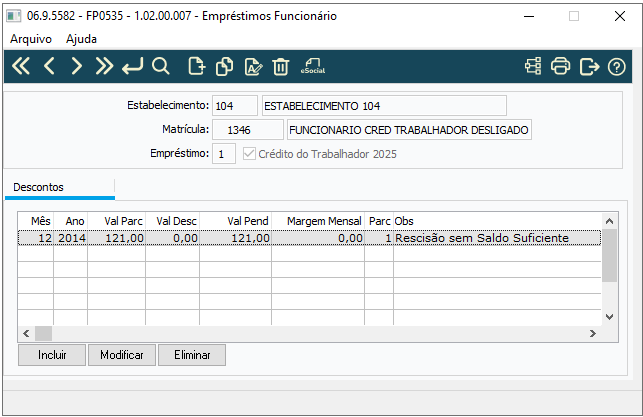Click the Margem Mensal column header
The height and width of the screenshot is (417, 643).
(318, 221)
